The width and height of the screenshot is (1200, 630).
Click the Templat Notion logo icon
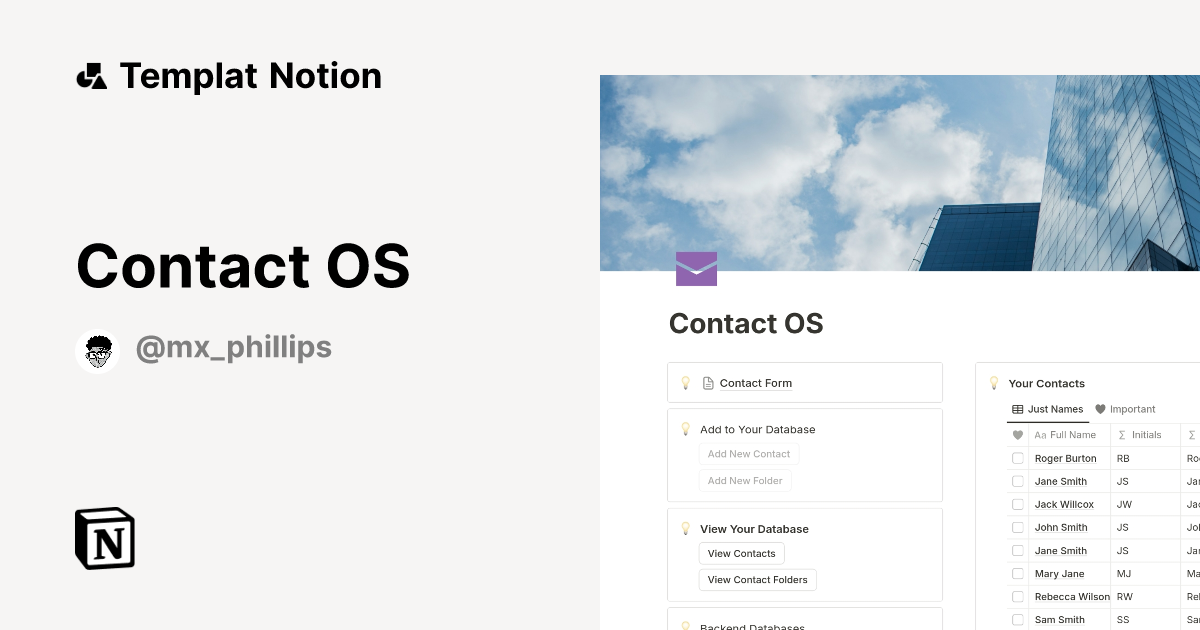pyautogui.click(x=91, y=75)
